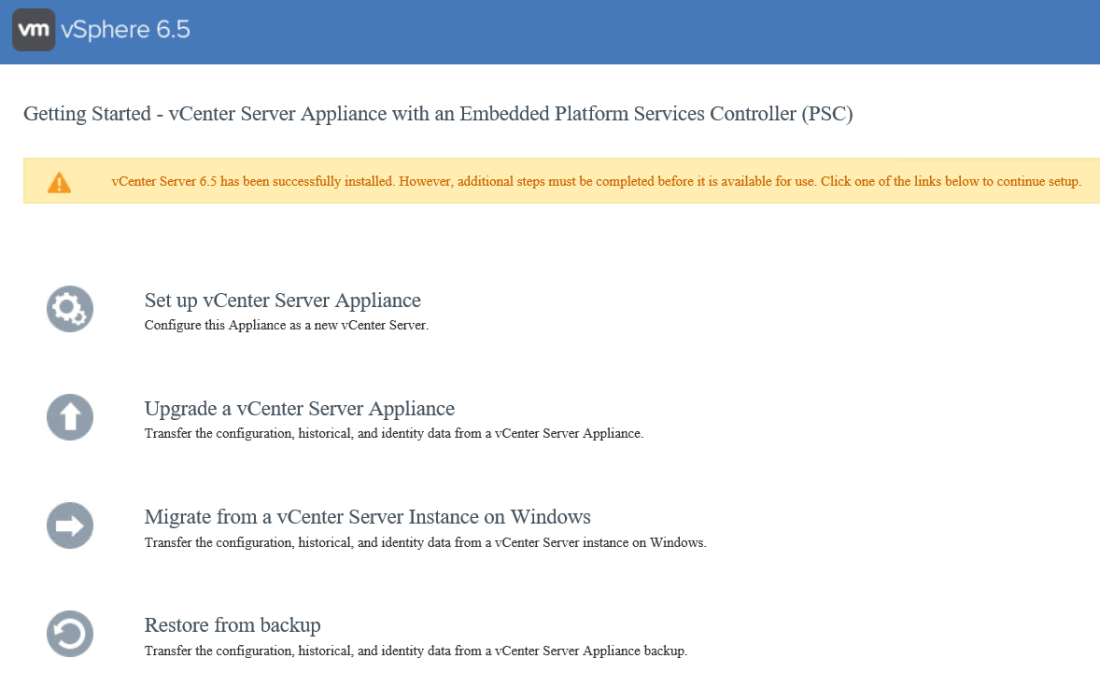Click the description under the Upgrade option

pyautogui.click(x=393, y=434)
